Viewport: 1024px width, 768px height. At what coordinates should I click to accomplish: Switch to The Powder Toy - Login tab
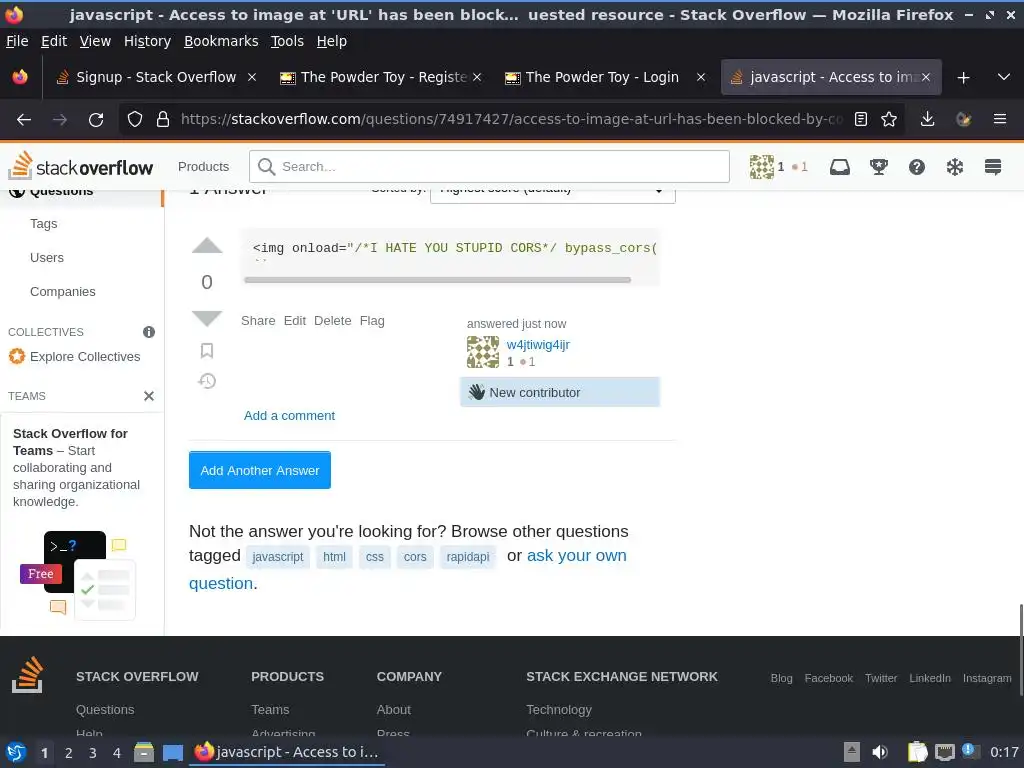coord(601,78)
